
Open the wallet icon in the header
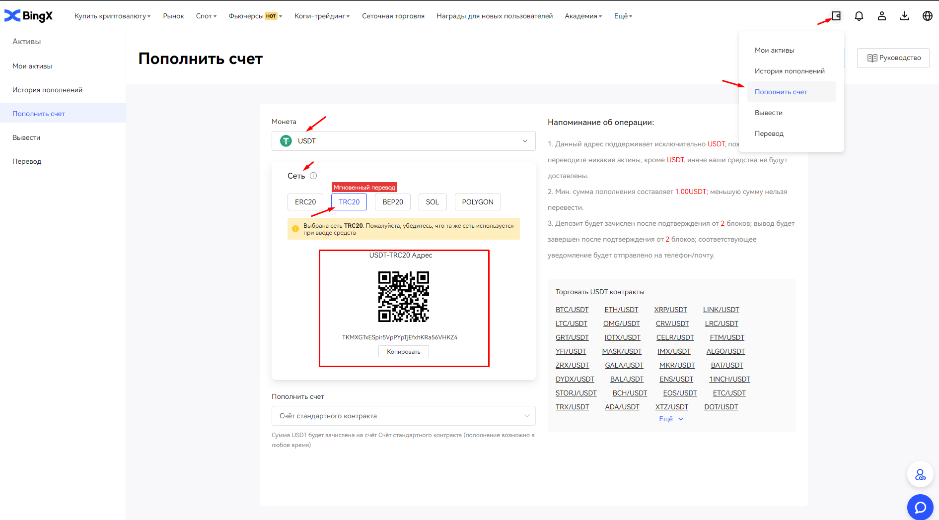coord(836,16)
